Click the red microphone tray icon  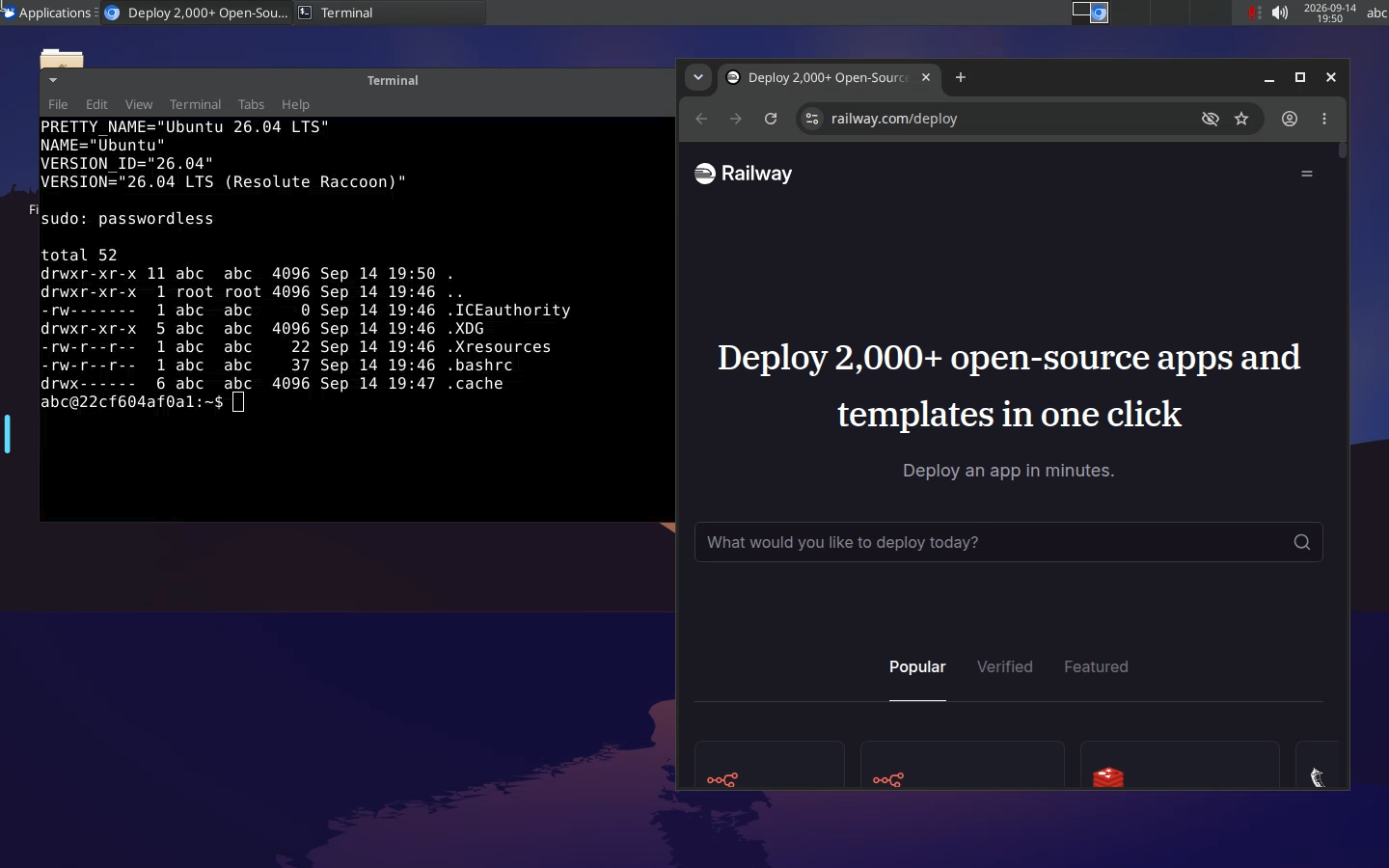[x=1253, y=13]
